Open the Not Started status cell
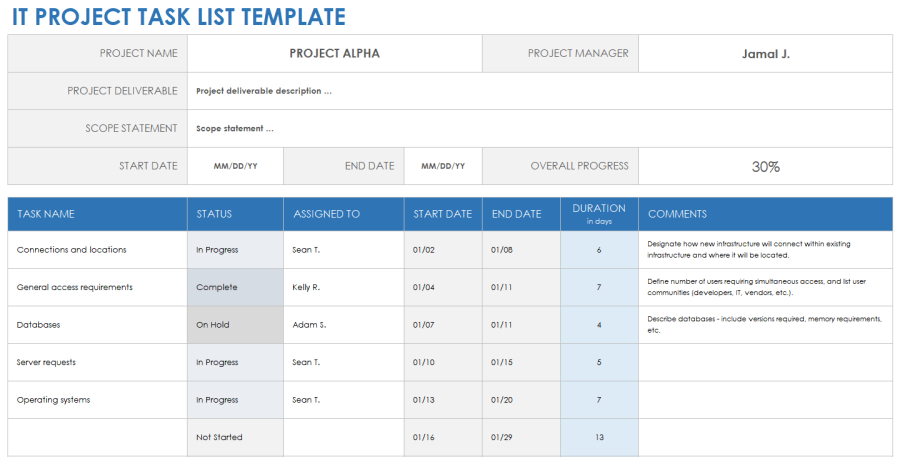The image size is (900, 457). pos(235,437)
